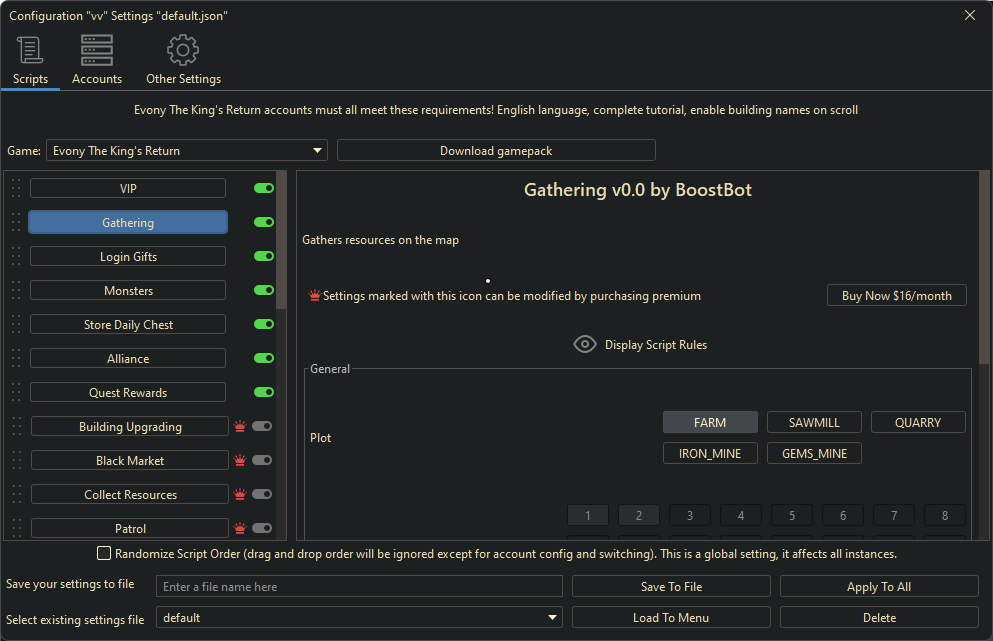Enable the Patrol toggle
This screenshot has width=993, height=641.
262,528
